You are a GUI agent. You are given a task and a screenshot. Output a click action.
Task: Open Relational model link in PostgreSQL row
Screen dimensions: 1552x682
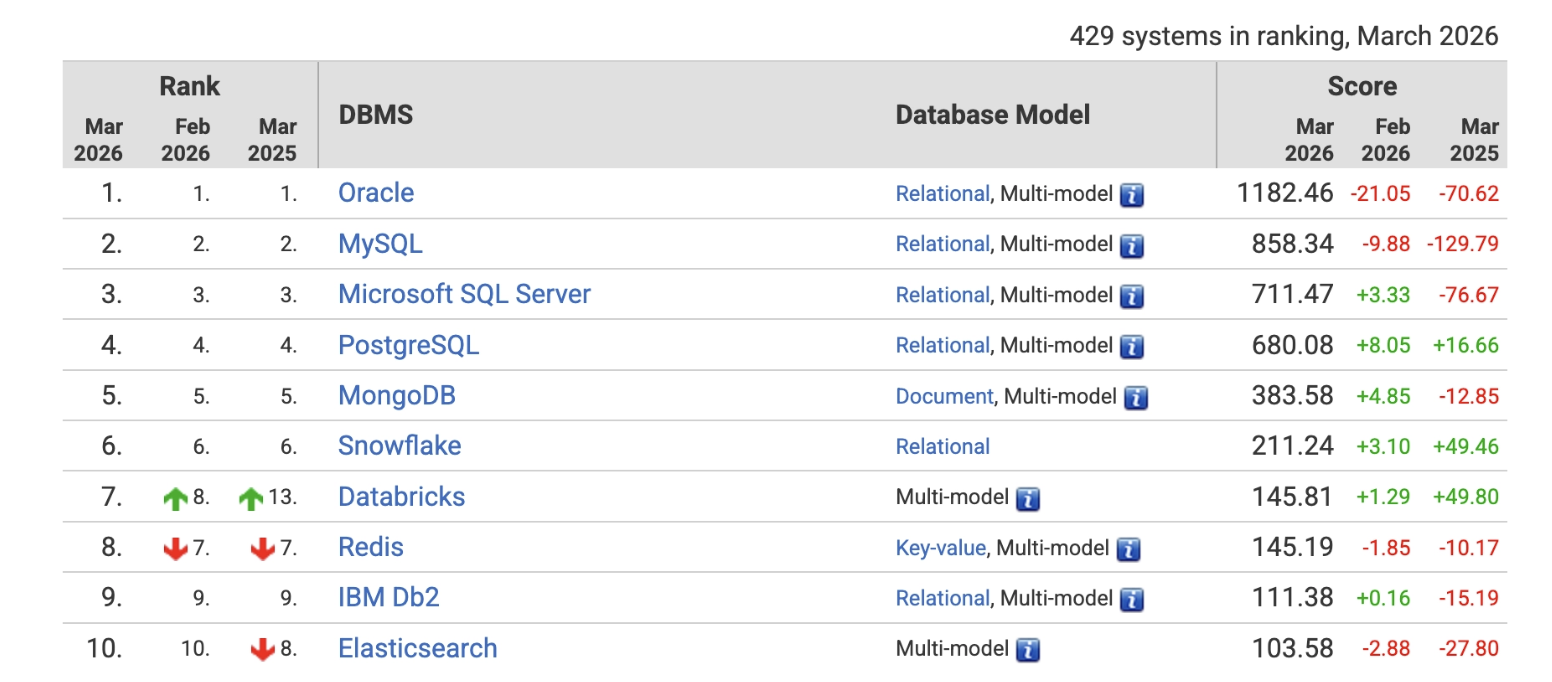coord(942,345)
